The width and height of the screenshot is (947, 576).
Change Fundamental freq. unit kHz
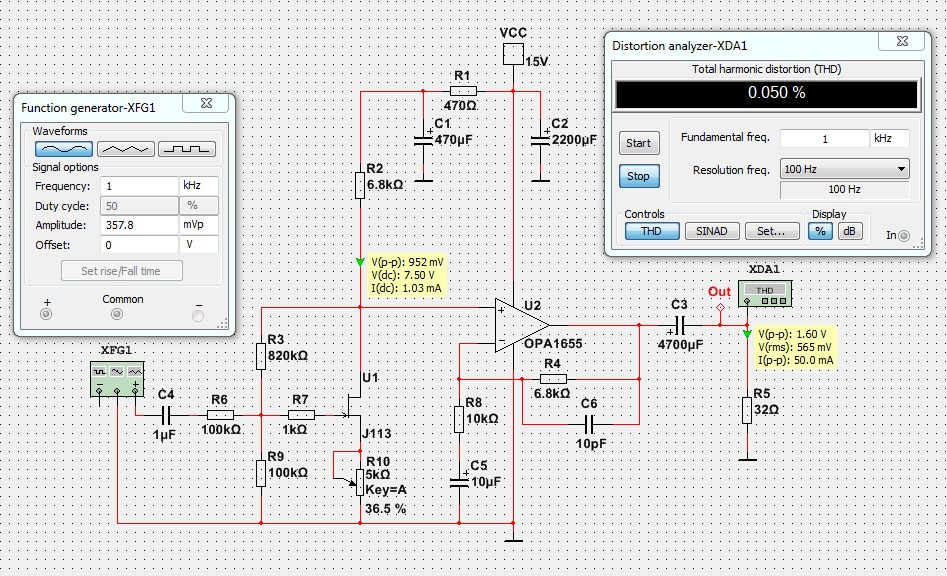coord(889,138)
